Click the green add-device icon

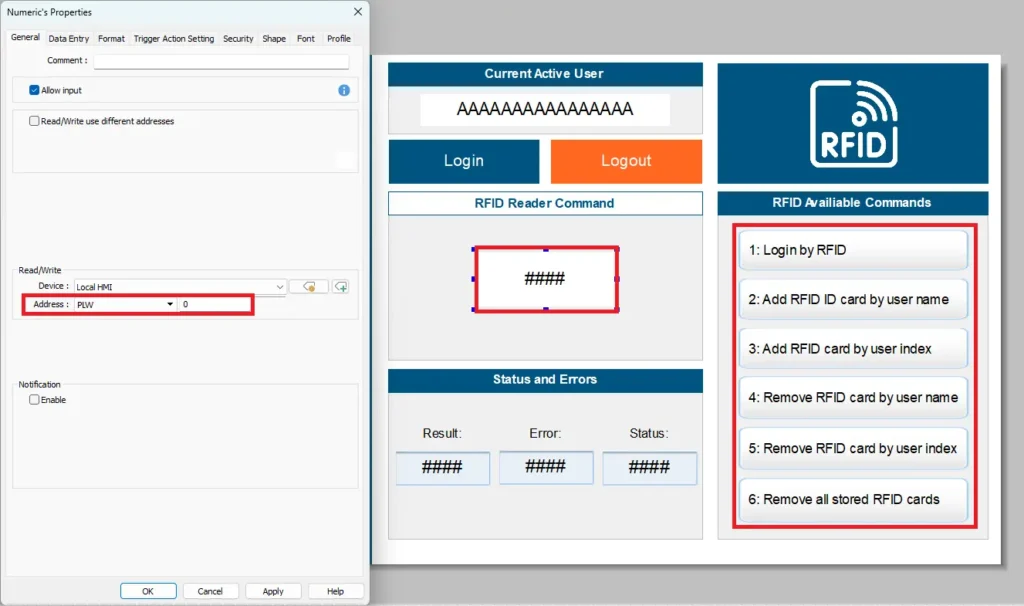tap(343, 287)
